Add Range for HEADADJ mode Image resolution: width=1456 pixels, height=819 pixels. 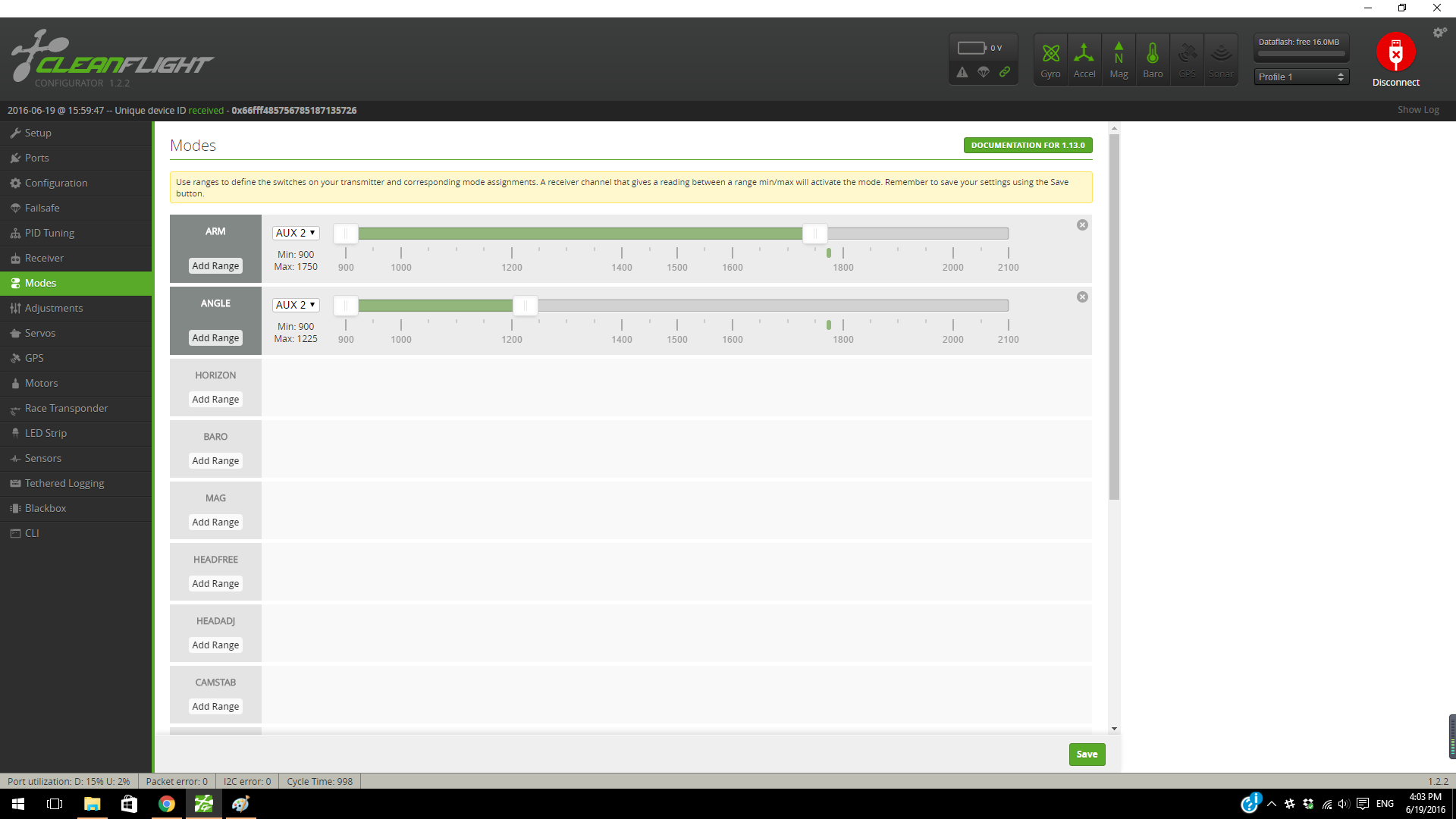coord(215,645)
